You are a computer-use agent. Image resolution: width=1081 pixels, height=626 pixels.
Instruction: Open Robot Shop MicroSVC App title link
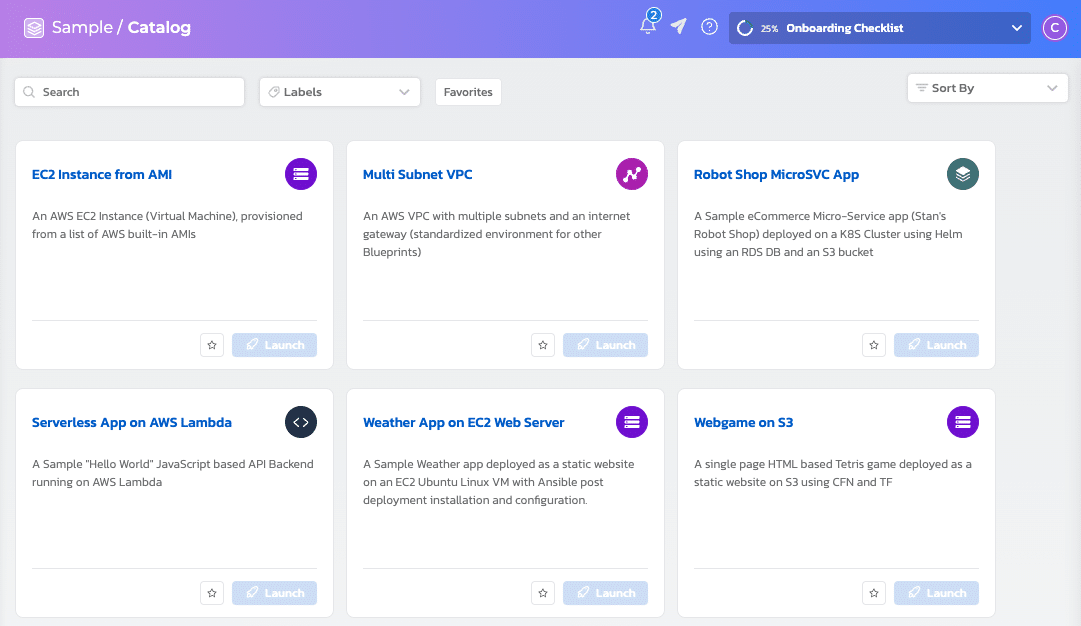pos(776,174)
